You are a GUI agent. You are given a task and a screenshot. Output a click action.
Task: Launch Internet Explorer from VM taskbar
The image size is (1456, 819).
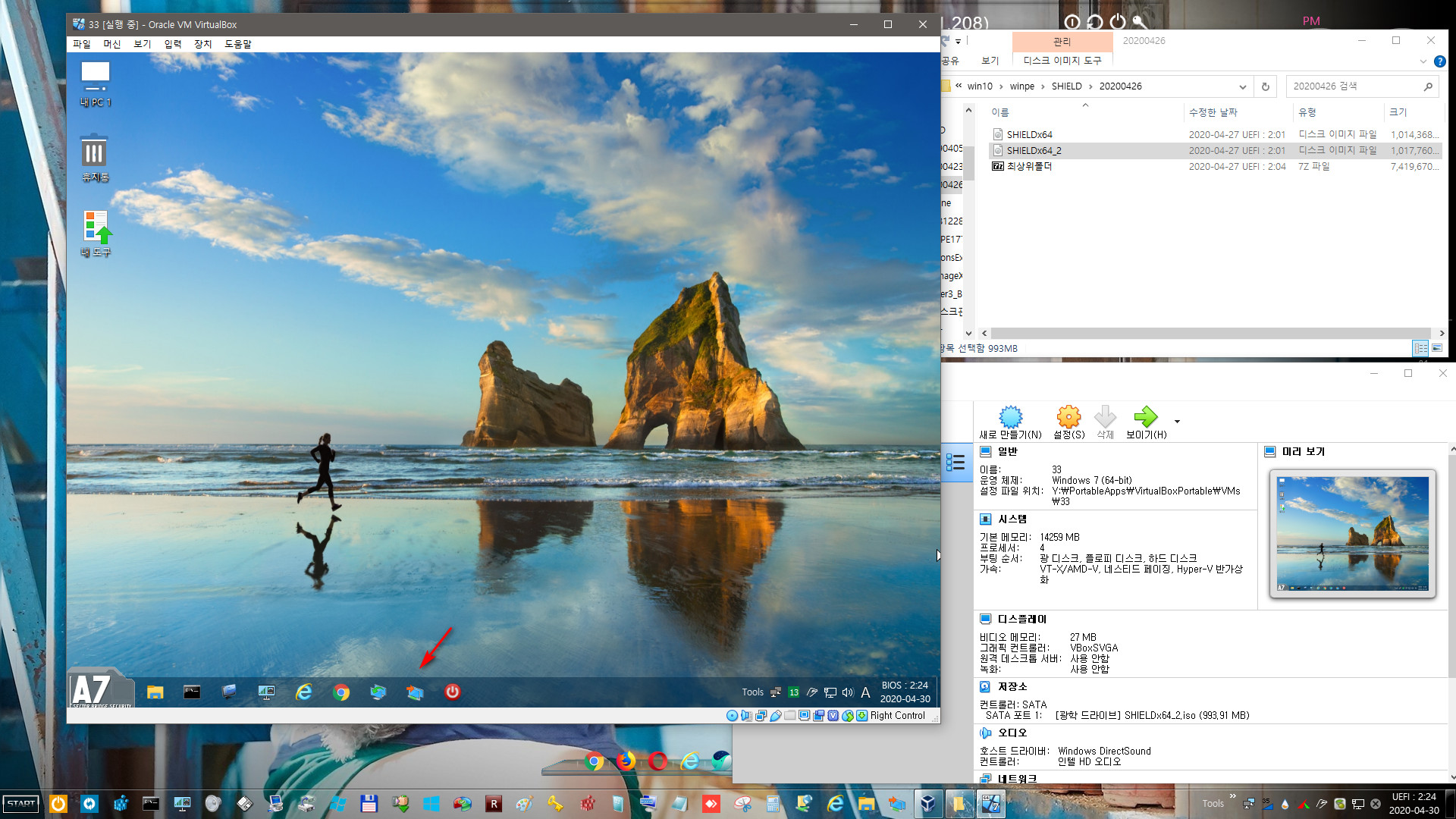304,692
